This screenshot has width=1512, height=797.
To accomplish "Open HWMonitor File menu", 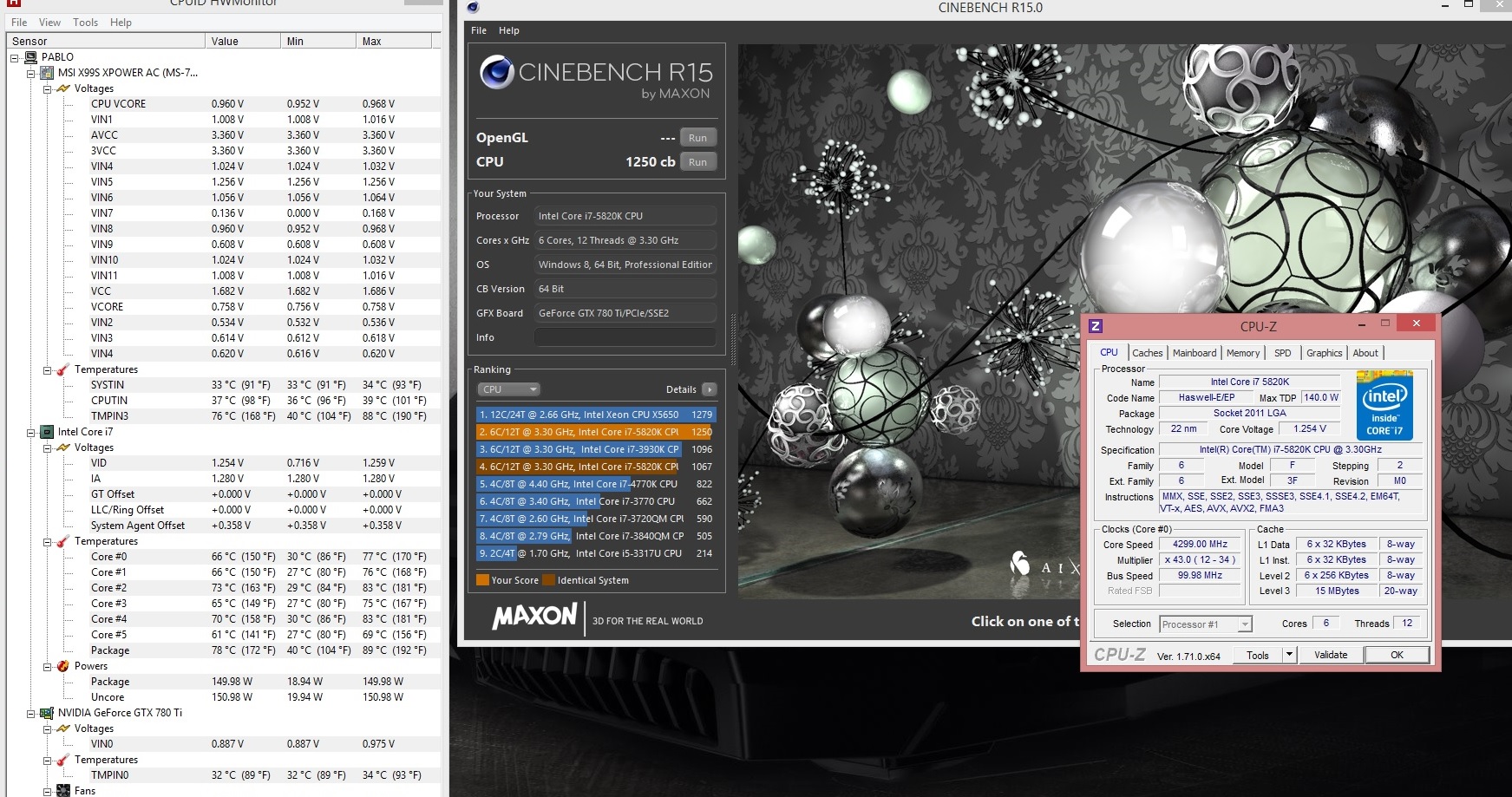I will pyautogui.click(x=19, y=23).
